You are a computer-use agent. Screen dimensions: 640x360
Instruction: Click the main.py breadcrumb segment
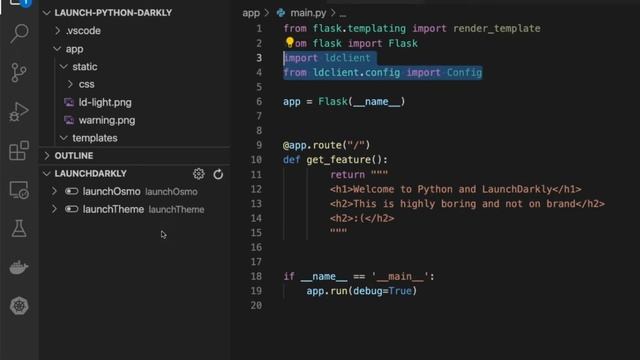coord(308,13)
